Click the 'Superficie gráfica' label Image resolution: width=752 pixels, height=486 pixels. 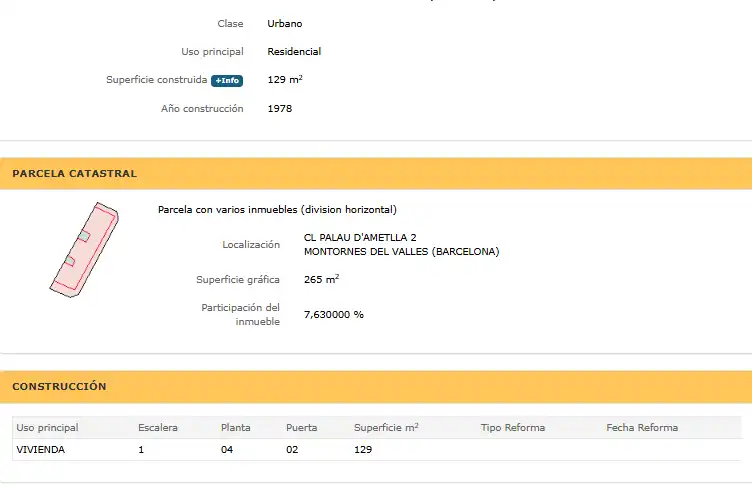coord(238,280)
